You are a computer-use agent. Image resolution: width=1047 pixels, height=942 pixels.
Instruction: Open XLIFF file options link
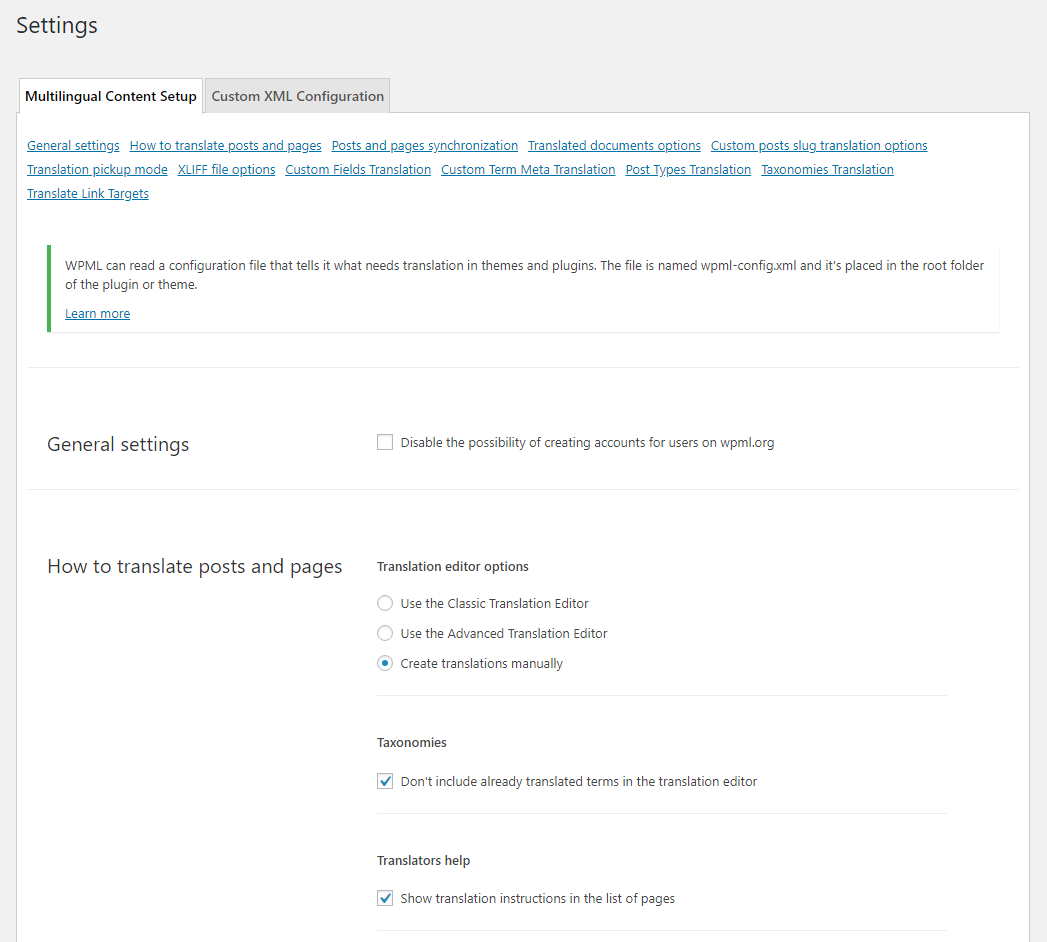coord(226,170)
